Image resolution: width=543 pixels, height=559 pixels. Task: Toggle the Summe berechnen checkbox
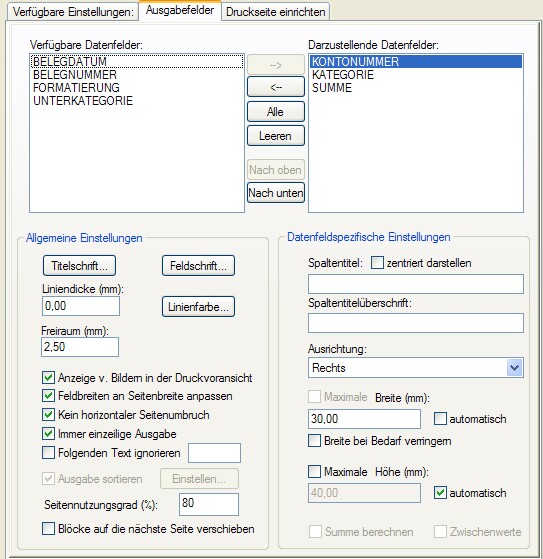click(x=315, y=531)
